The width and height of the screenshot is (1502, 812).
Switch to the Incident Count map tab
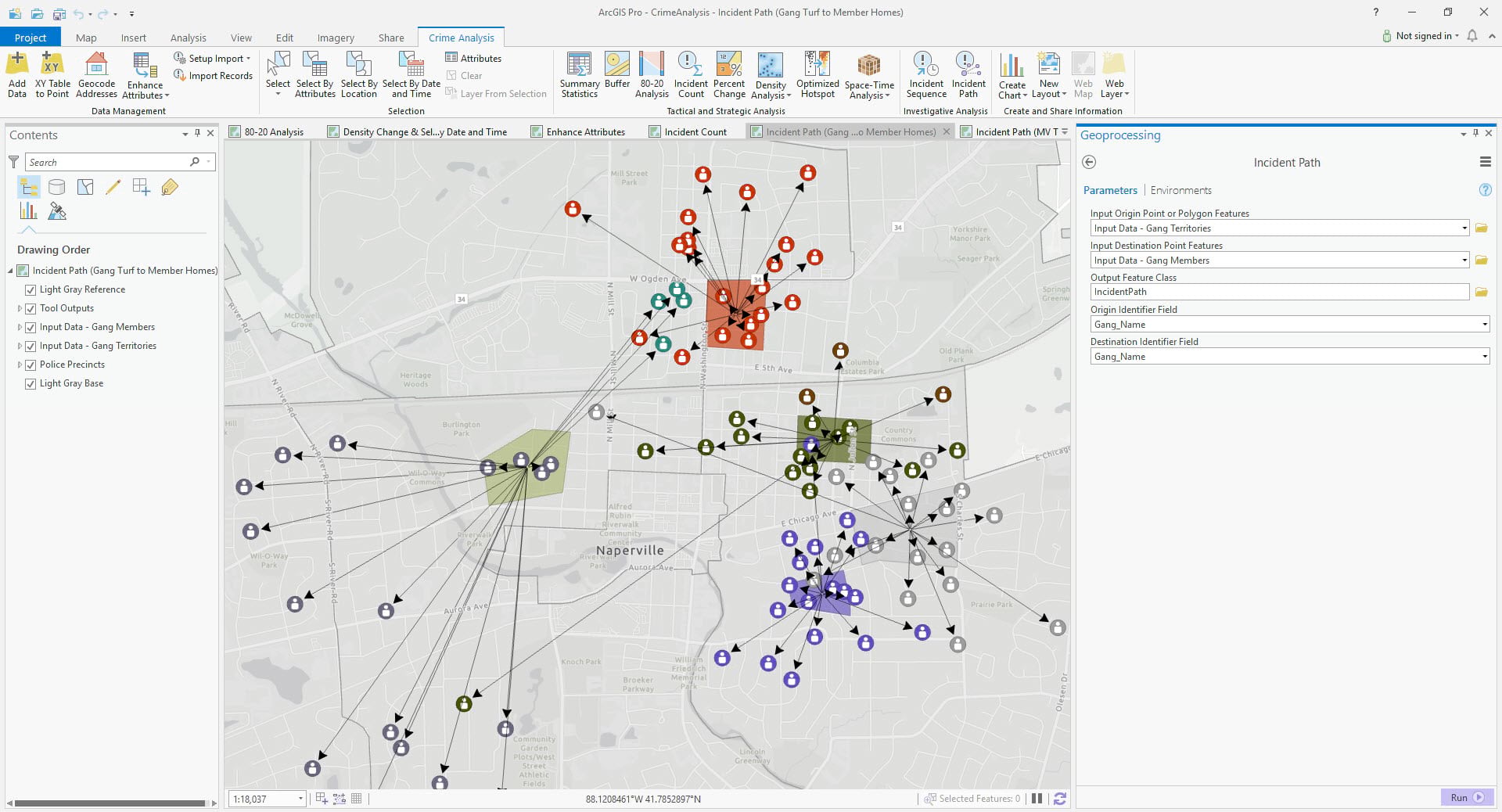(695, 131)
